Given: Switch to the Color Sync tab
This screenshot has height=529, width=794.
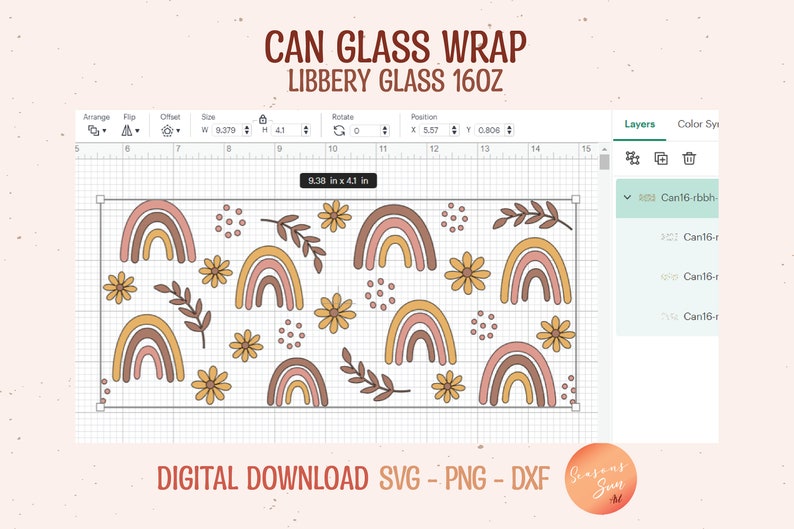Looking at the screenshot, I should point(698,124).
